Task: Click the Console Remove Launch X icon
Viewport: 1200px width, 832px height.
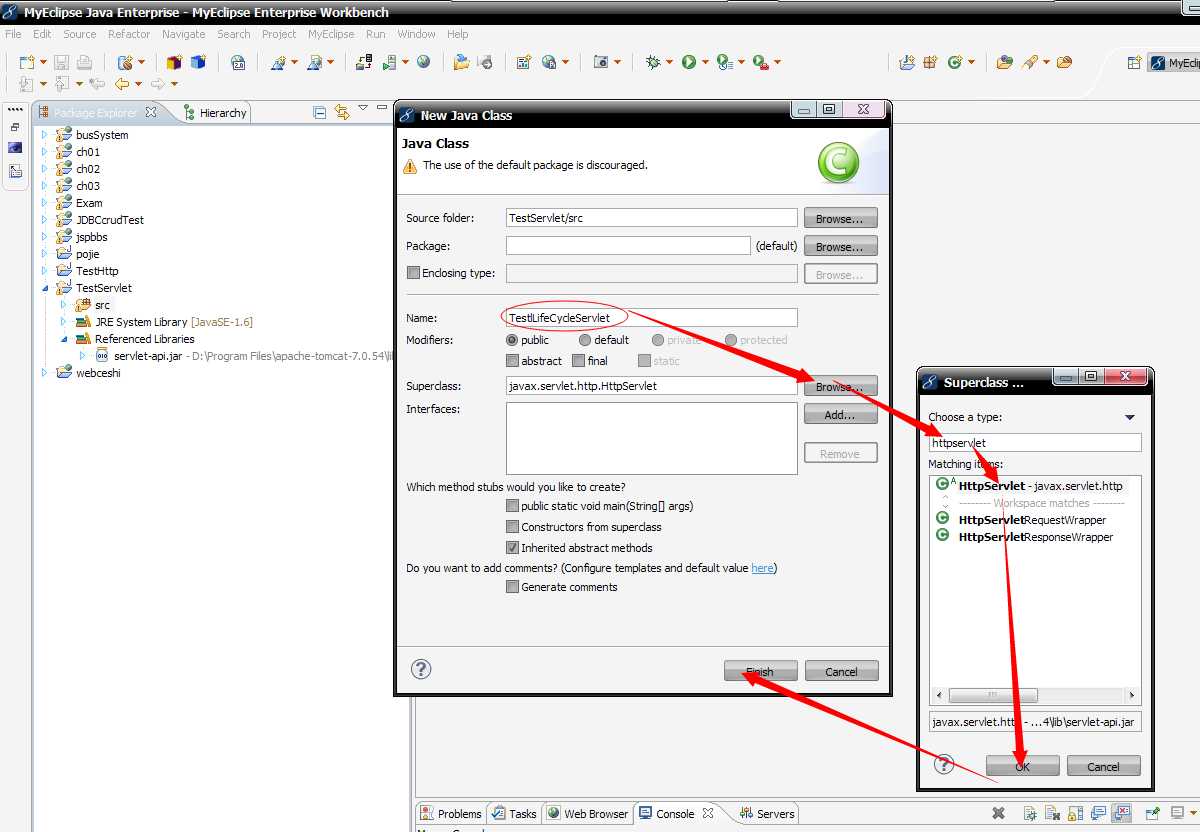Action: 998,814
